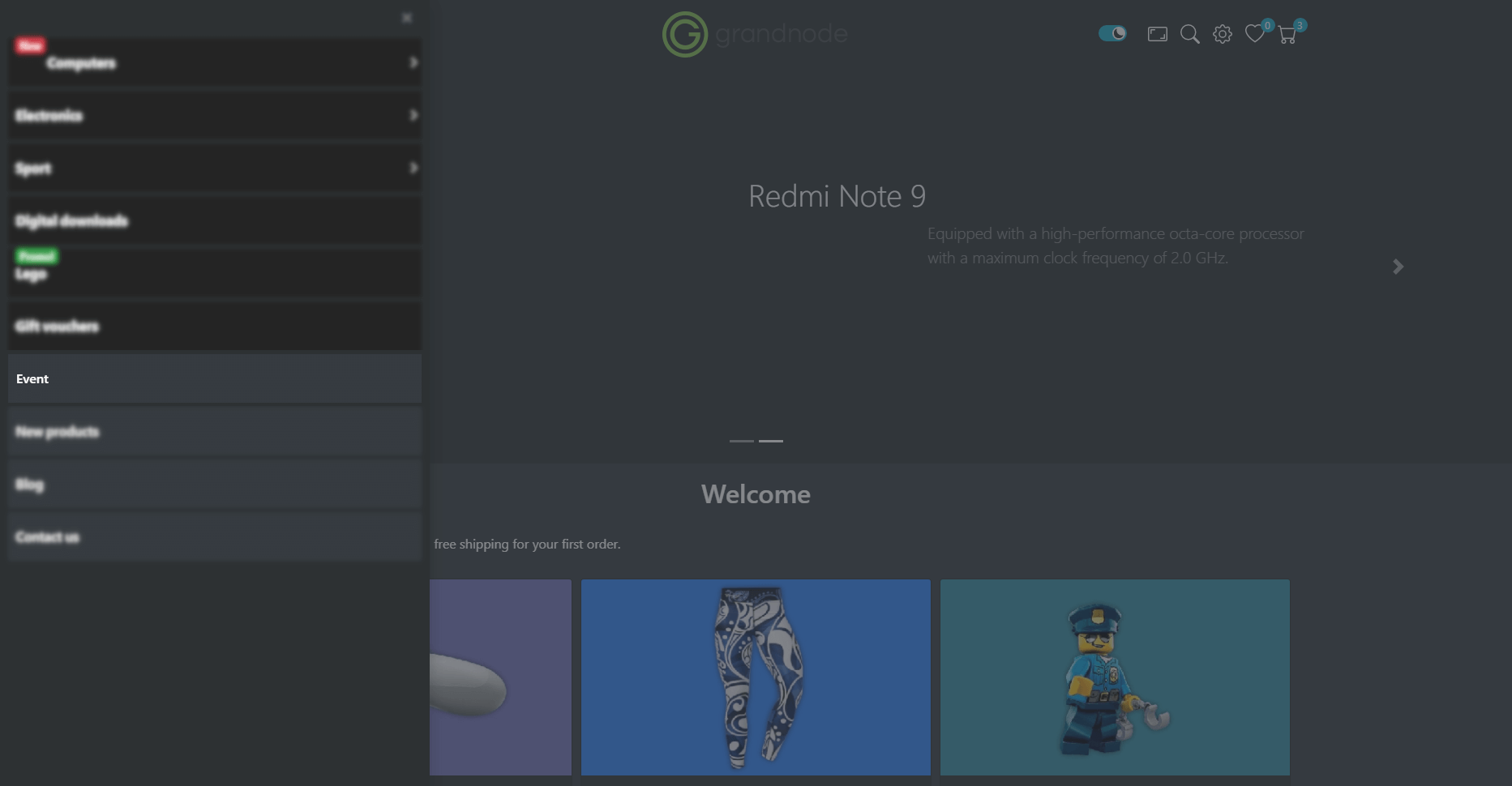Open the fullscreen view icon
The width and height of the screenshot is (1512, 786).
coord(1158,34)
